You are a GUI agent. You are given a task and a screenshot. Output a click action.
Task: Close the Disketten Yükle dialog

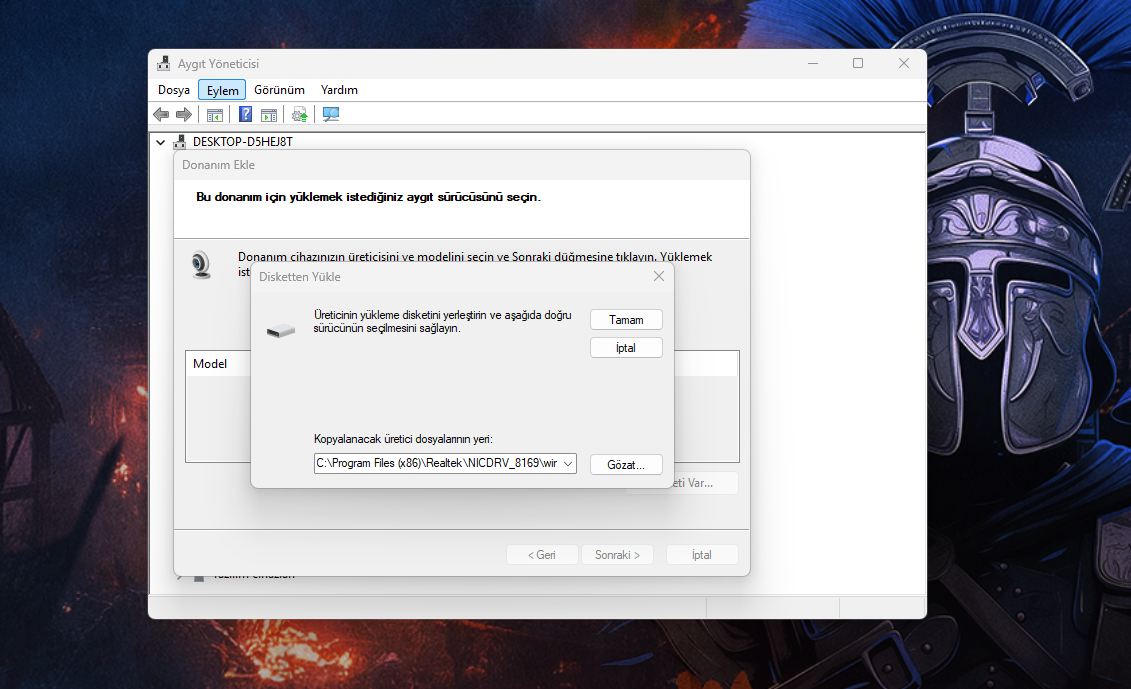coord(659,276)
